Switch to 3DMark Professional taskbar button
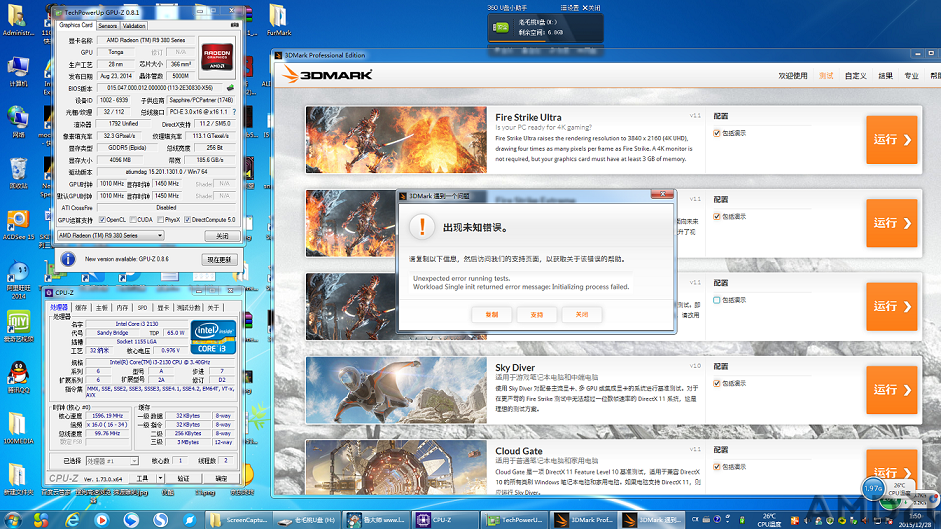 583,520
